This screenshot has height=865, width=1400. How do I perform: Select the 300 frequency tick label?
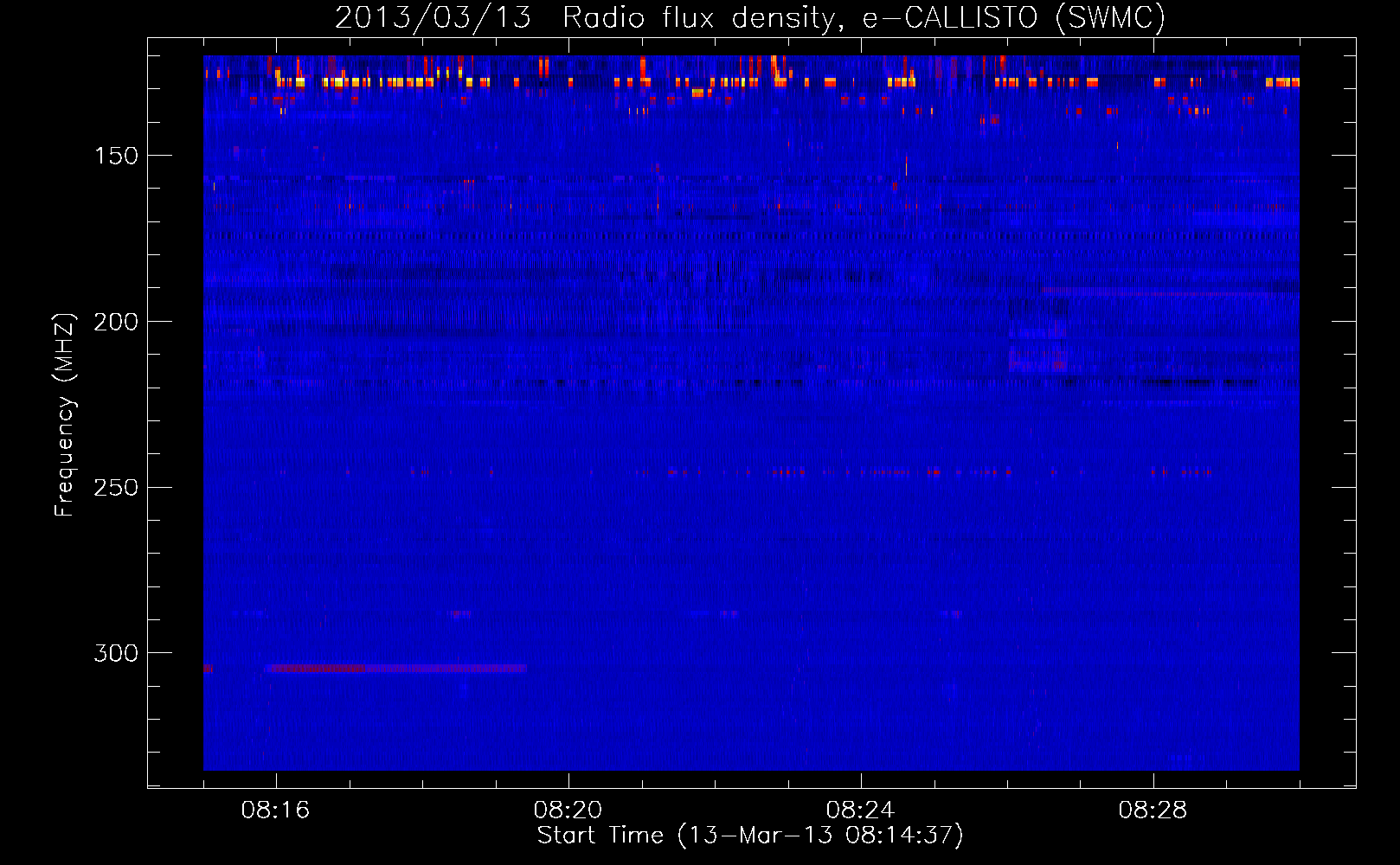(x=116, y=653)
